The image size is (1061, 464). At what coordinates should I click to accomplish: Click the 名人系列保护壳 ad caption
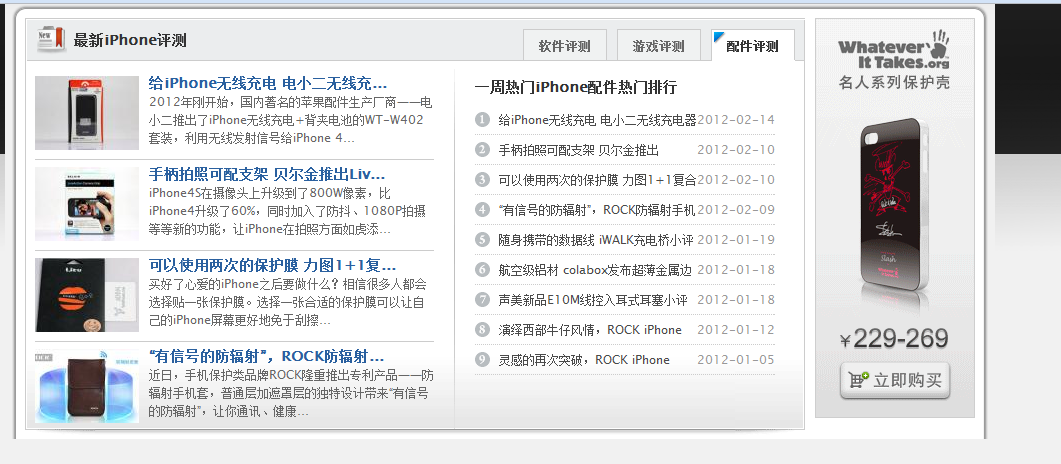click(x=893, y=83)
